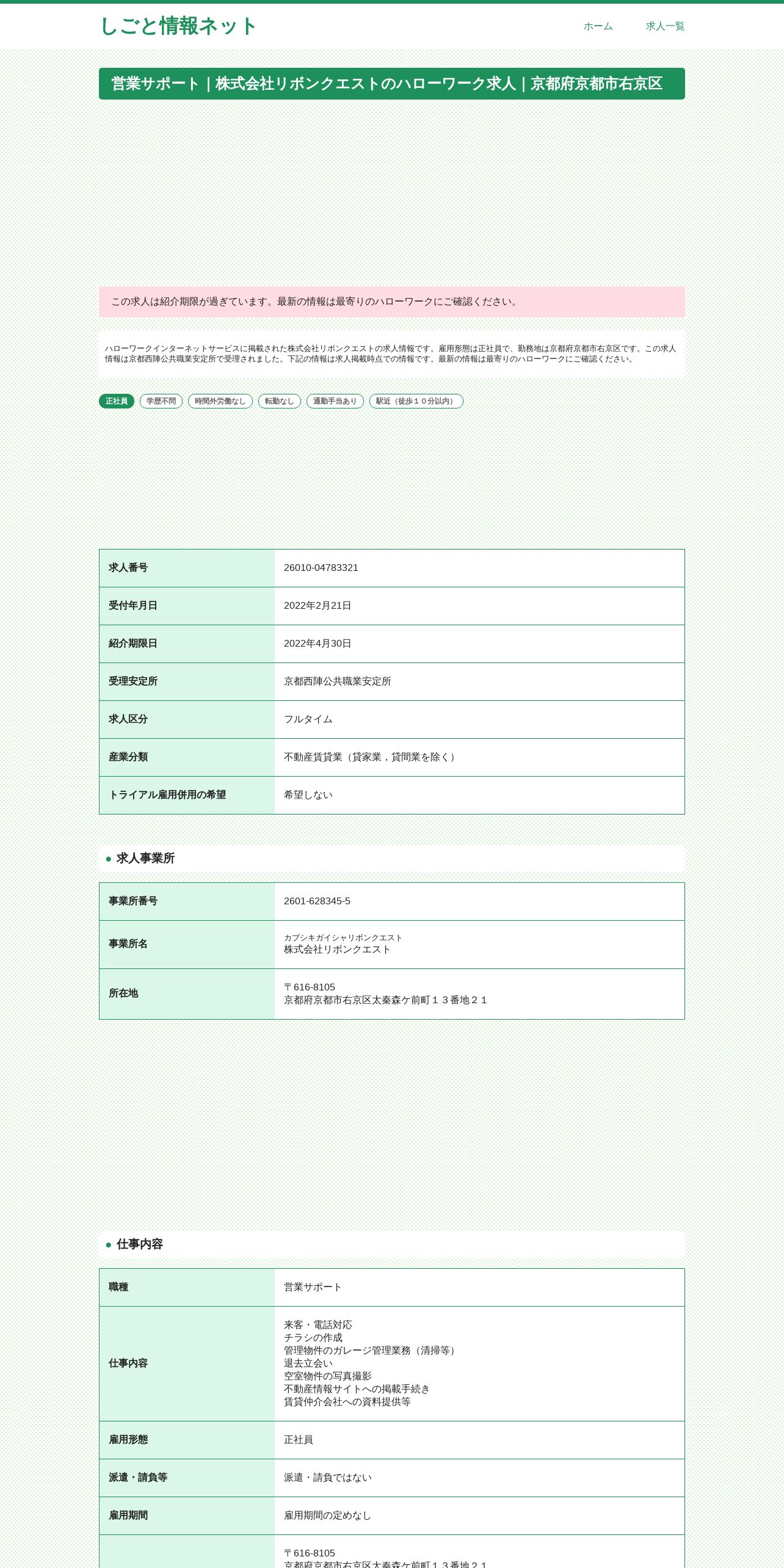
Task: Select the 仕事内容 table row label
Action: [x=187, y=1363]
